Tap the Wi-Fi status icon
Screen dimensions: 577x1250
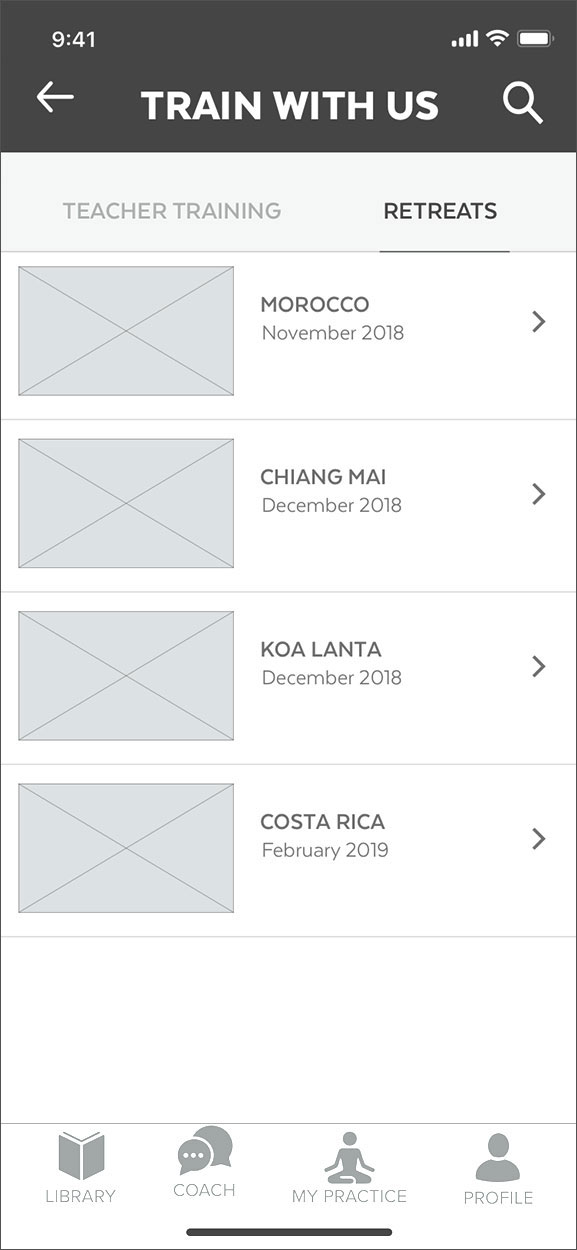click(x=497, y=39)
